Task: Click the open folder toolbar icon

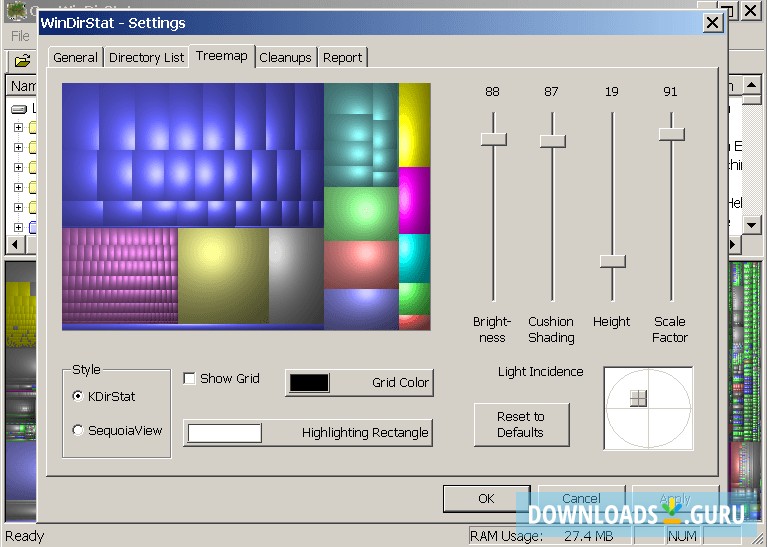Action: point(23,61)
